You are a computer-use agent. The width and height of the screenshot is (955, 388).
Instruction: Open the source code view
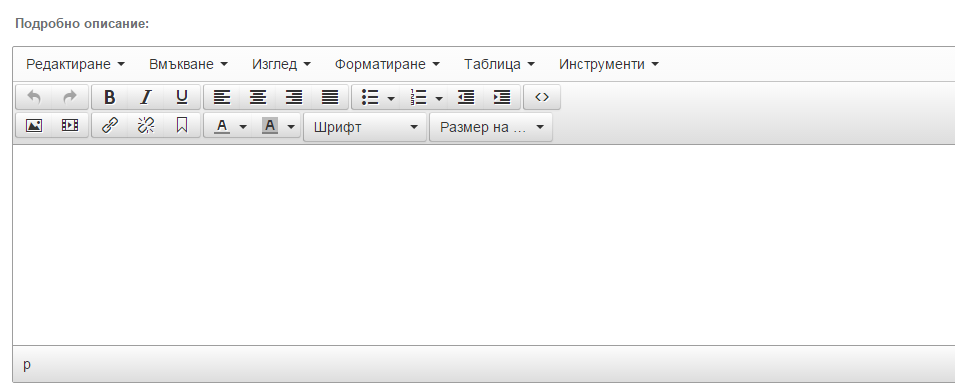[x=541, y=97]
